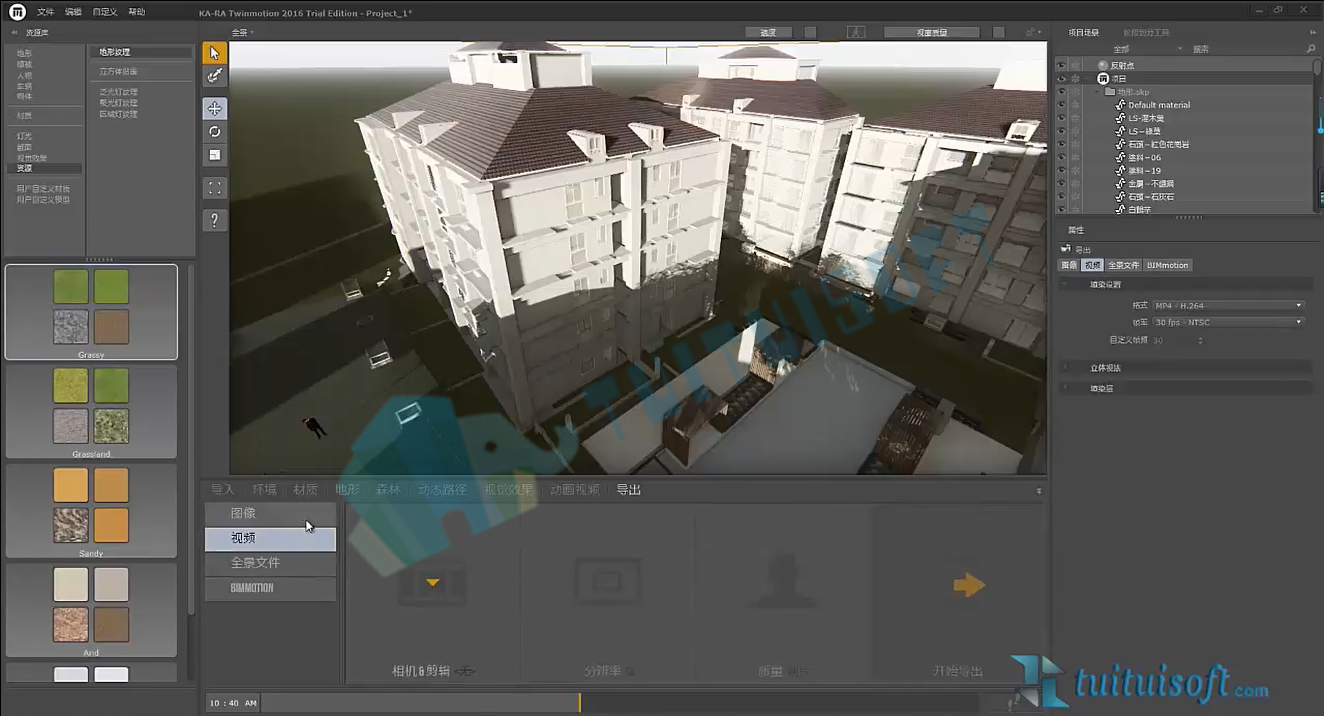The width and height of the screenshot is (1324, 716).
Task: Click the pedestrian walk mode icon
Action: 855,32
